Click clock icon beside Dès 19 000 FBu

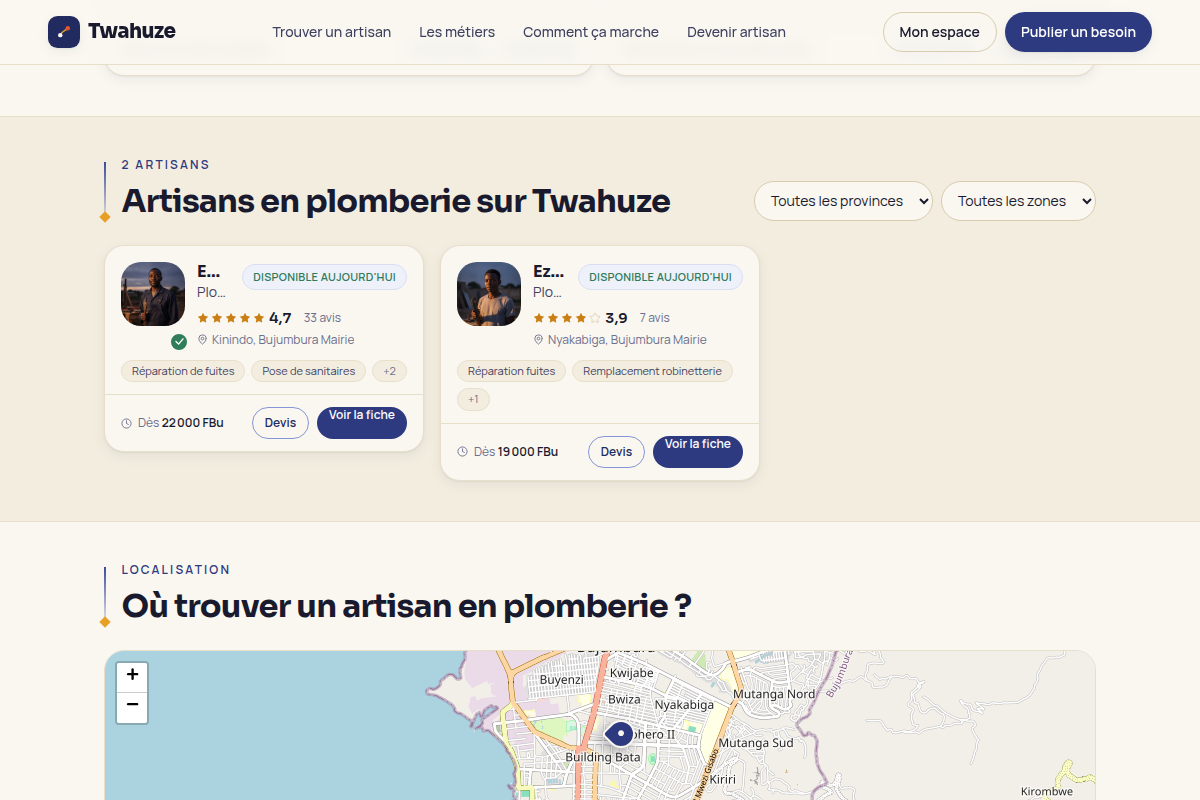coord(463,452)
